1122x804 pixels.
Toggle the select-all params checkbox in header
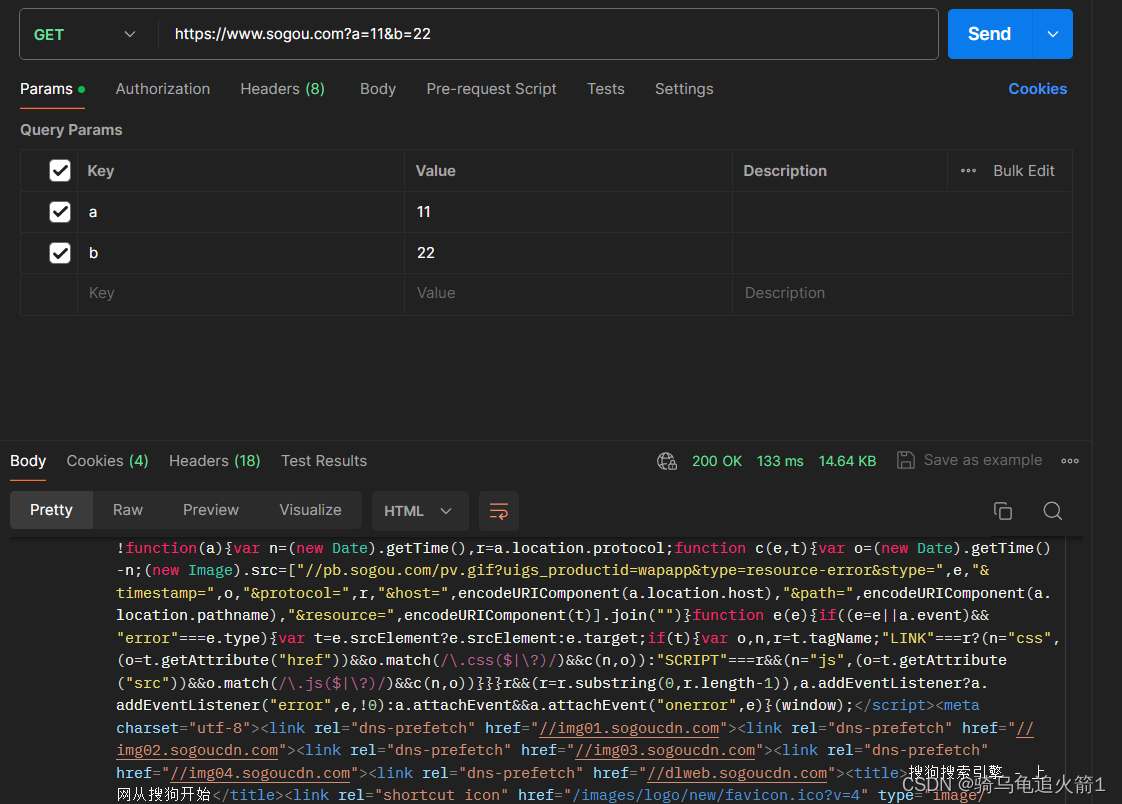point(60,171)
